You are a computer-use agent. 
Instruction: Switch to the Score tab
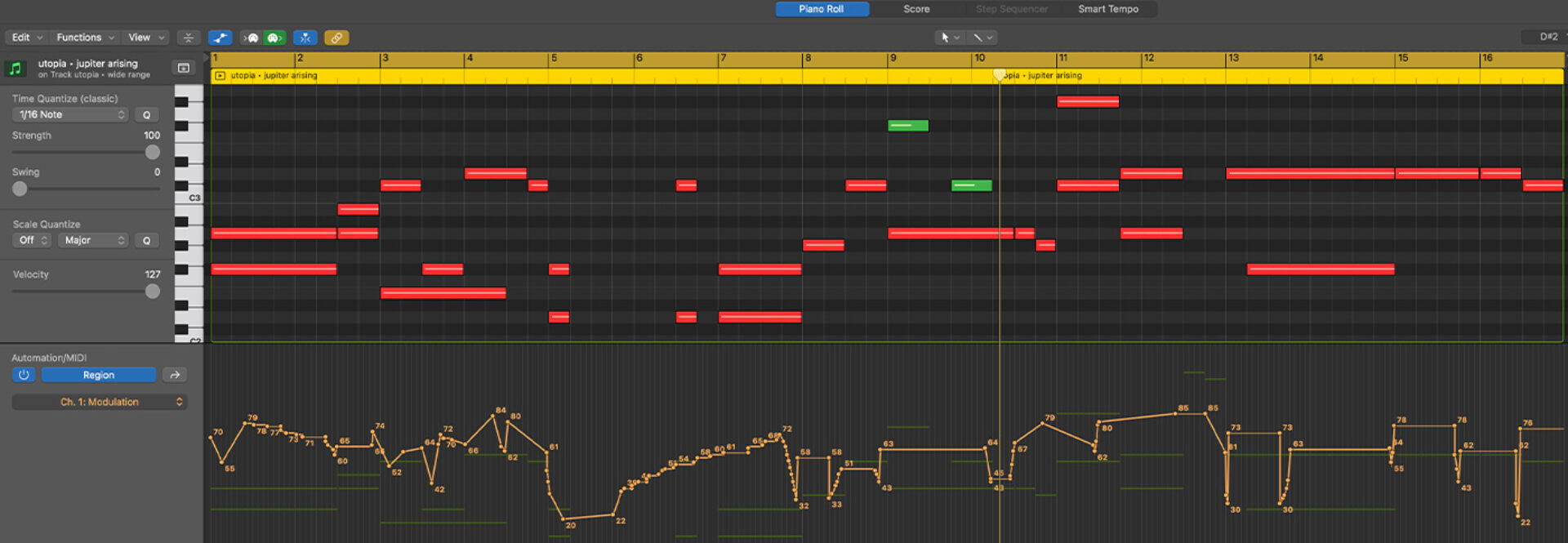point(916,9)
